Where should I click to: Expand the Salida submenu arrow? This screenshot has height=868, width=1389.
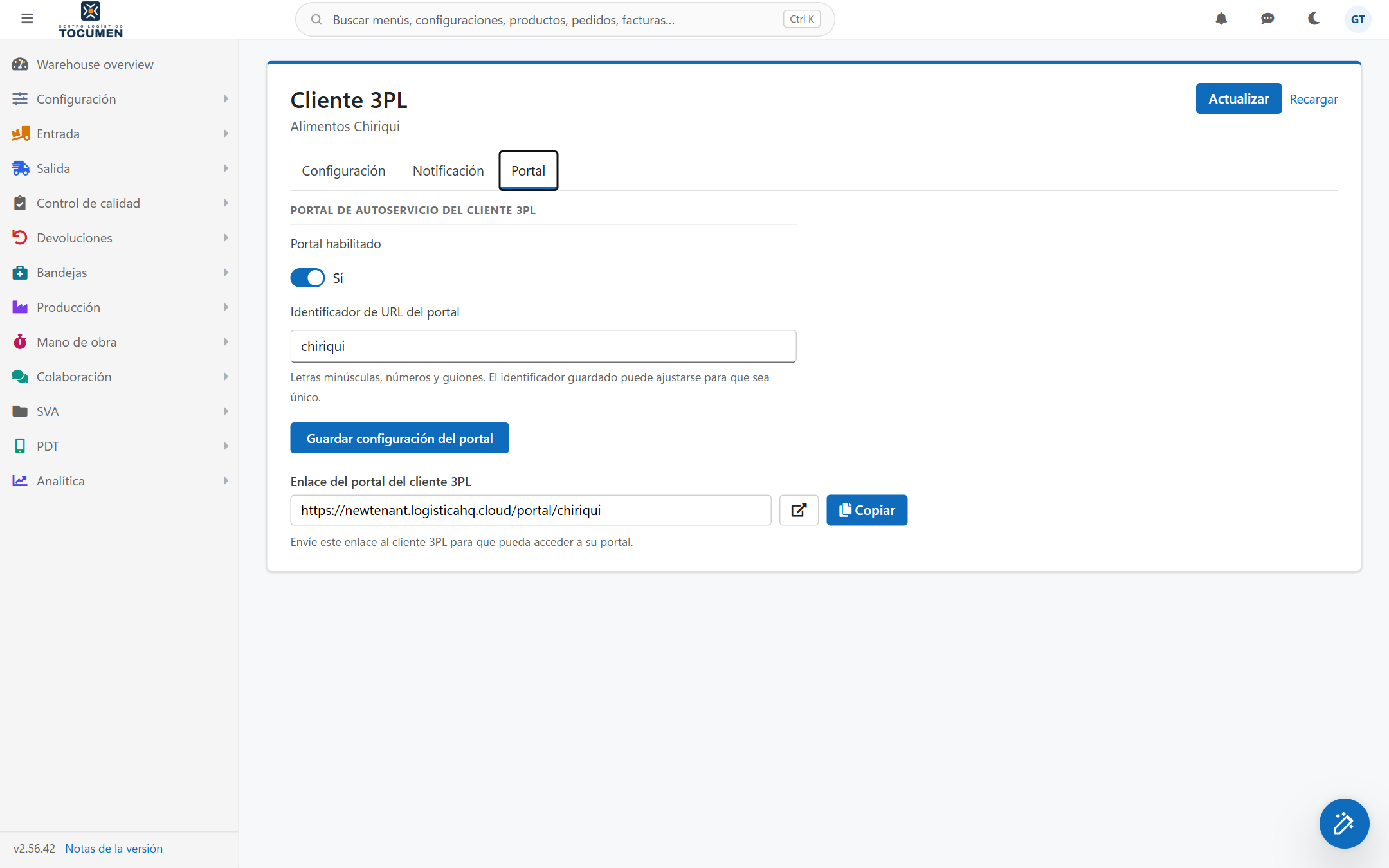coord(226,168)
